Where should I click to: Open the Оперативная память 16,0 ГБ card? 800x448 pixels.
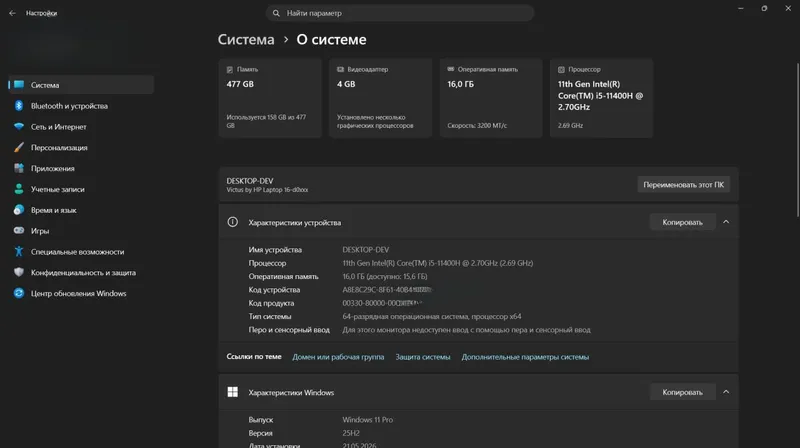point(491,98)
